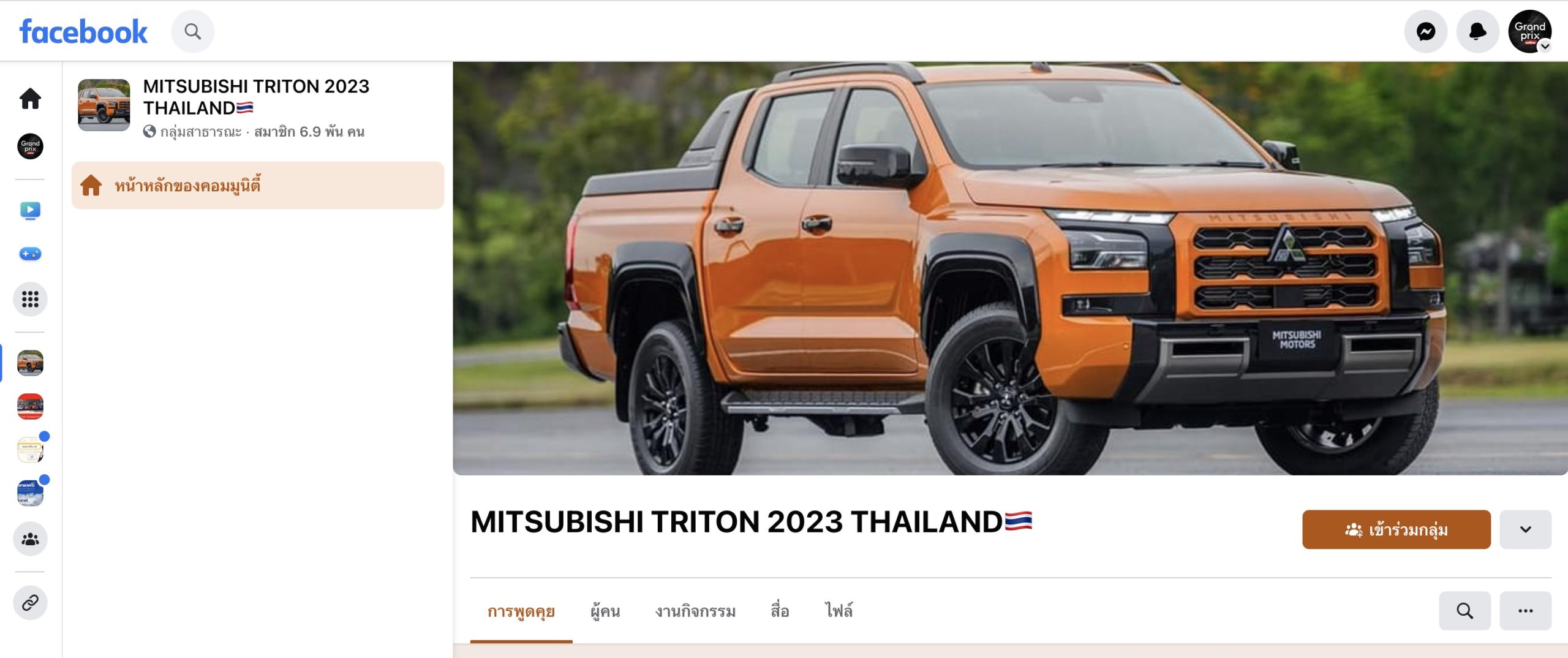
Task: Open the notifications bell
Action: click(1477, 31)
